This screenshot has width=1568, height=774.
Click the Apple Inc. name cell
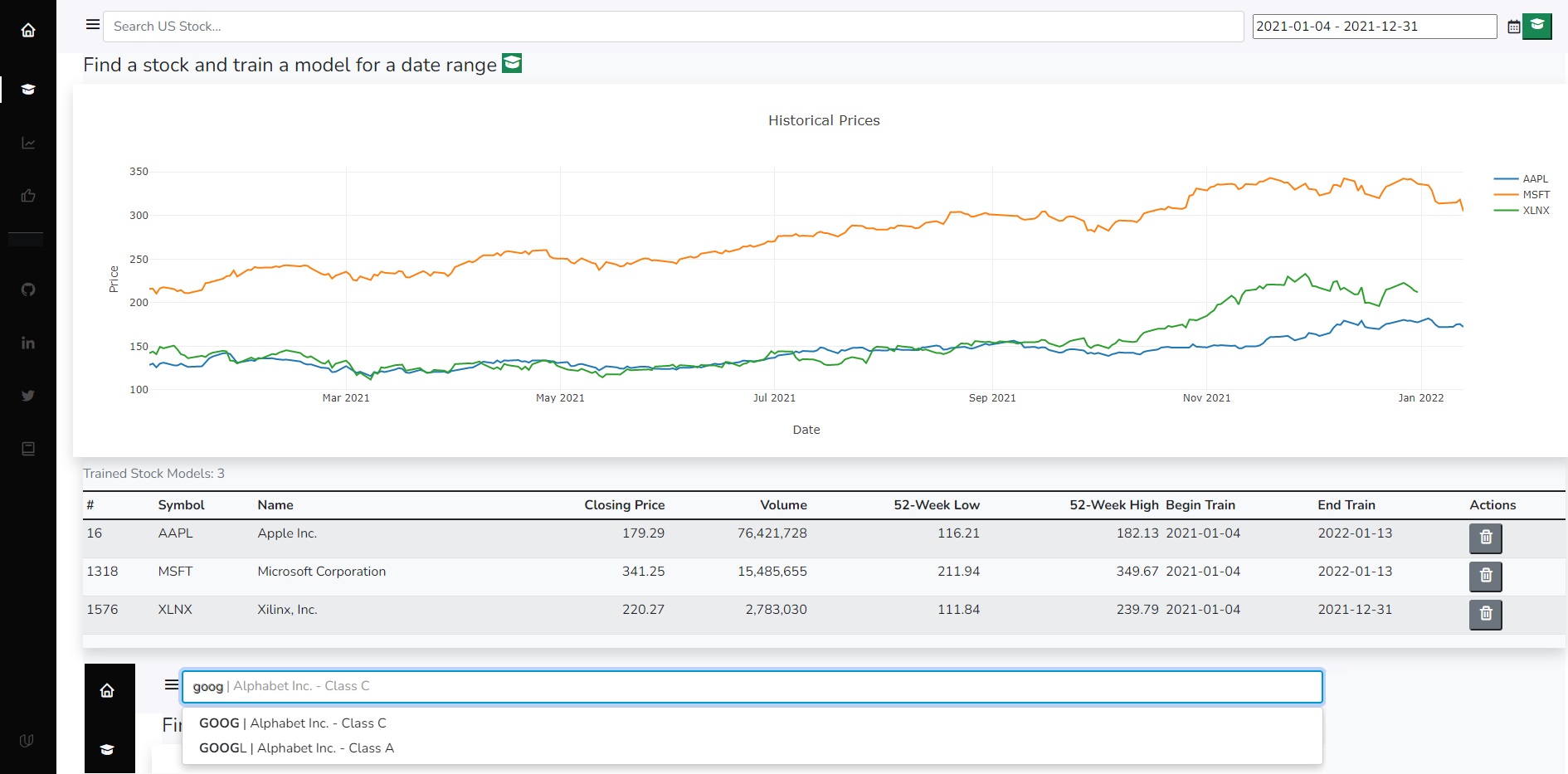pos(287,533)
